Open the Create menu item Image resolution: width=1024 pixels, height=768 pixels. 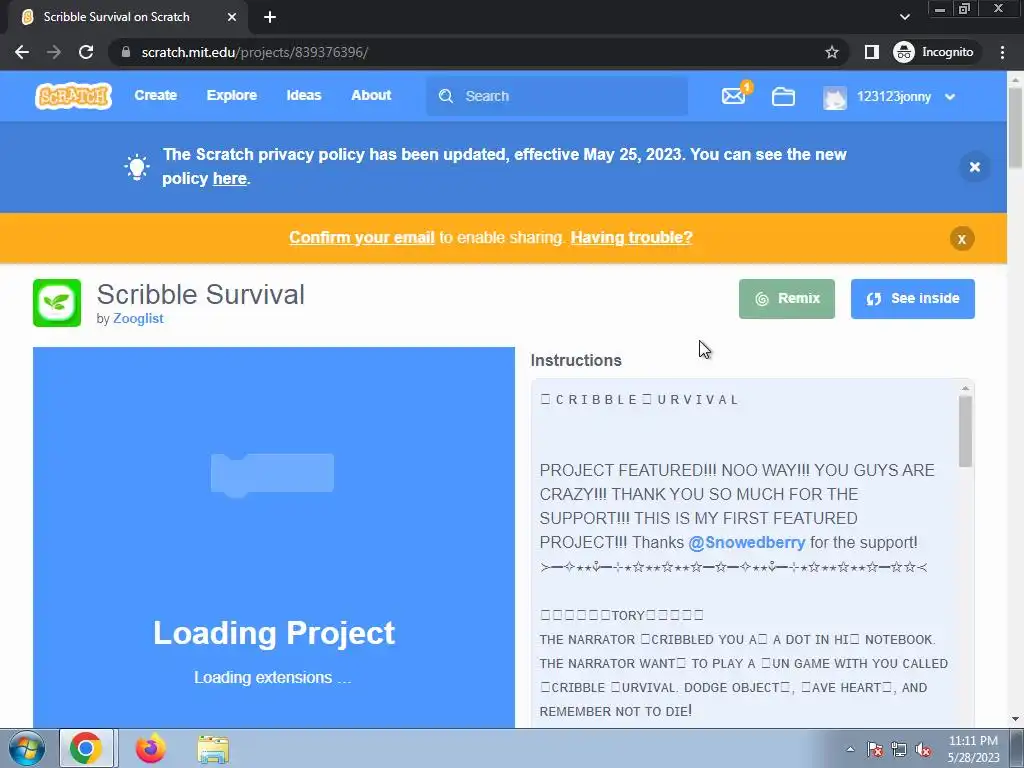(x=155, y=95)
